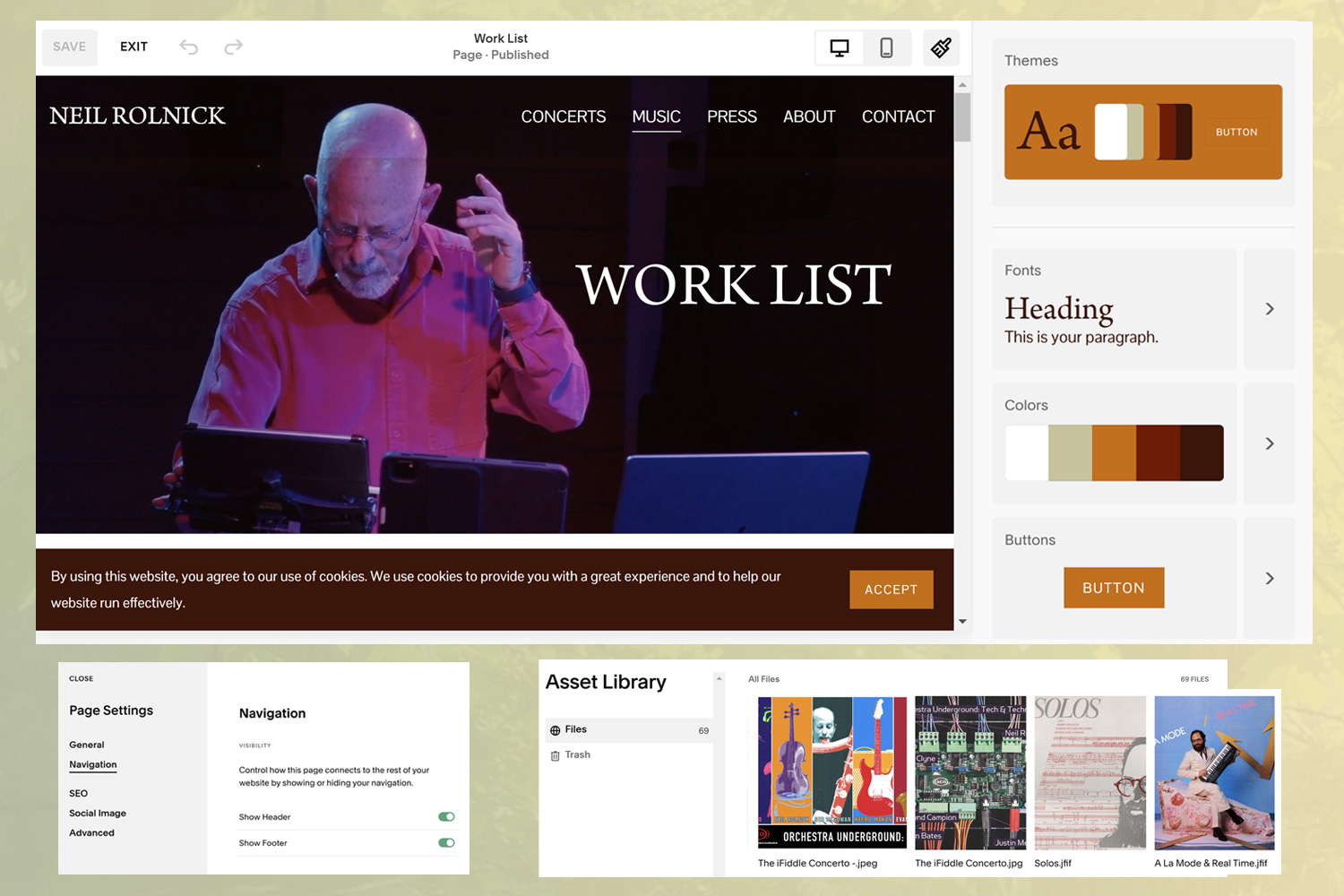Viewport: 1344px width, 896px height.
Task: Click the orange BUTTON preview under Buttons
Action: (1114, 588)
